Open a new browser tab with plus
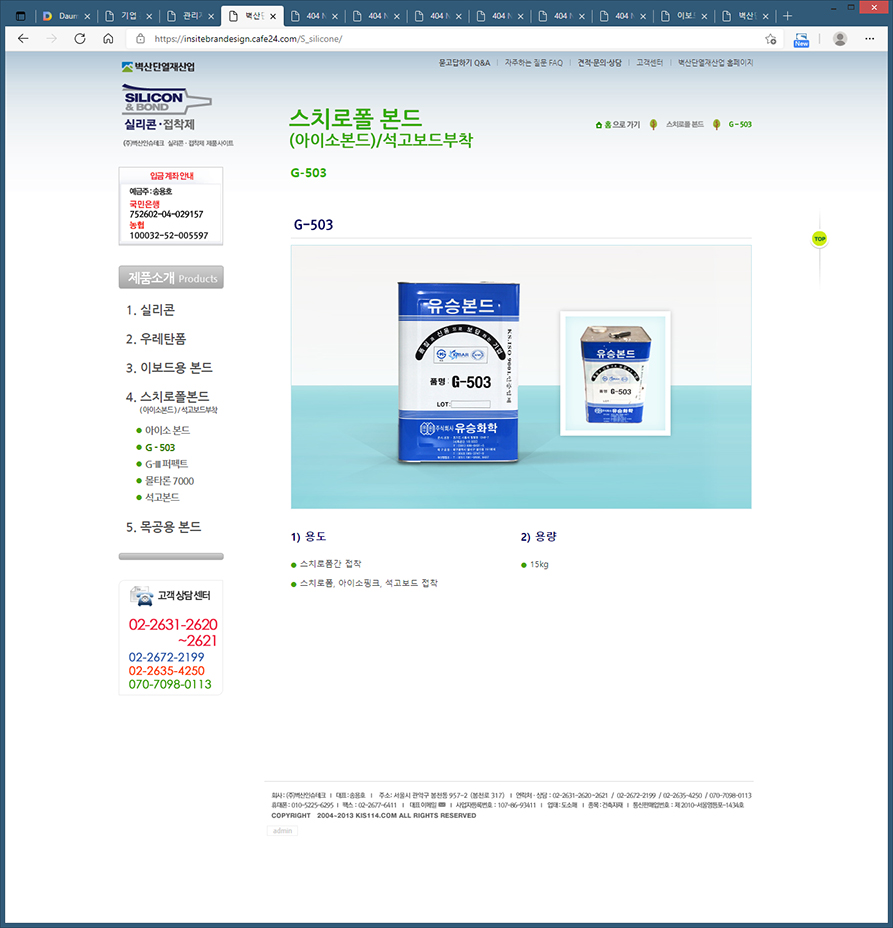The height and width of the screenshot is (928, 893). coord(787,16)
